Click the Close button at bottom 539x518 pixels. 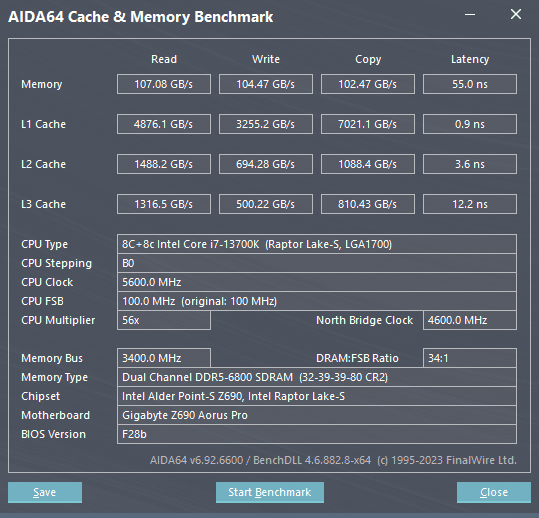494,492
